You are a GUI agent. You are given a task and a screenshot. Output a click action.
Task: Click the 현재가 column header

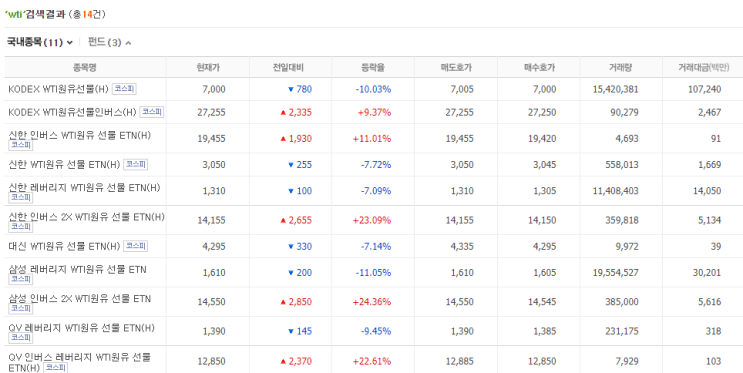click(x=208, y=67)
